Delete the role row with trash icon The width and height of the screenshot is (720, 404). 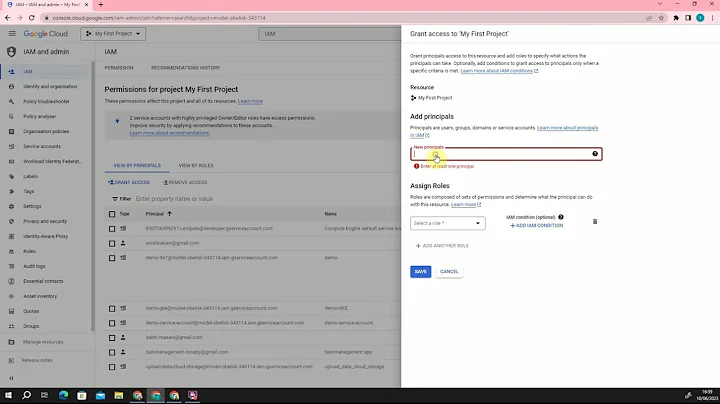point(595,222)
